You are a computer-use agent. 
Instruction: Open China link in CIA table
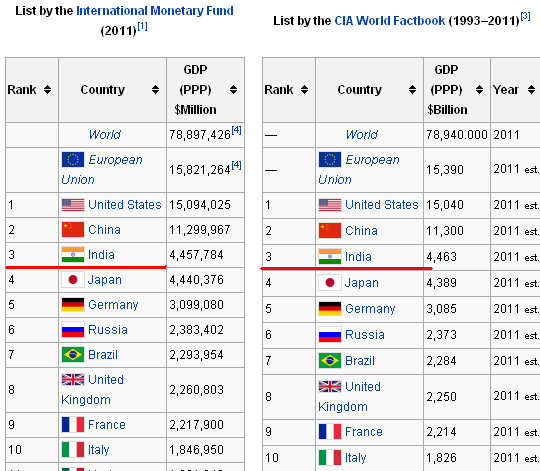point(361,231)
